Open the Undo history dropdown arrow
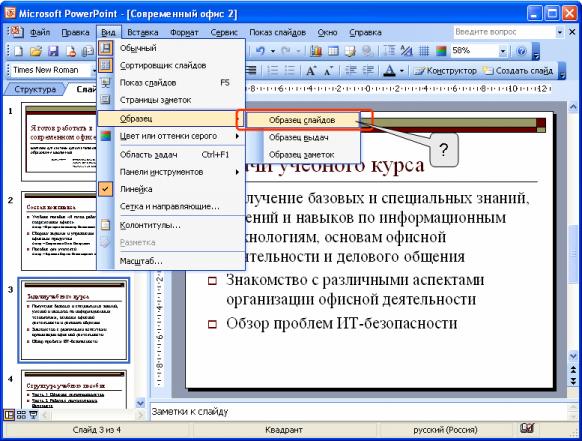 point(273,51)
